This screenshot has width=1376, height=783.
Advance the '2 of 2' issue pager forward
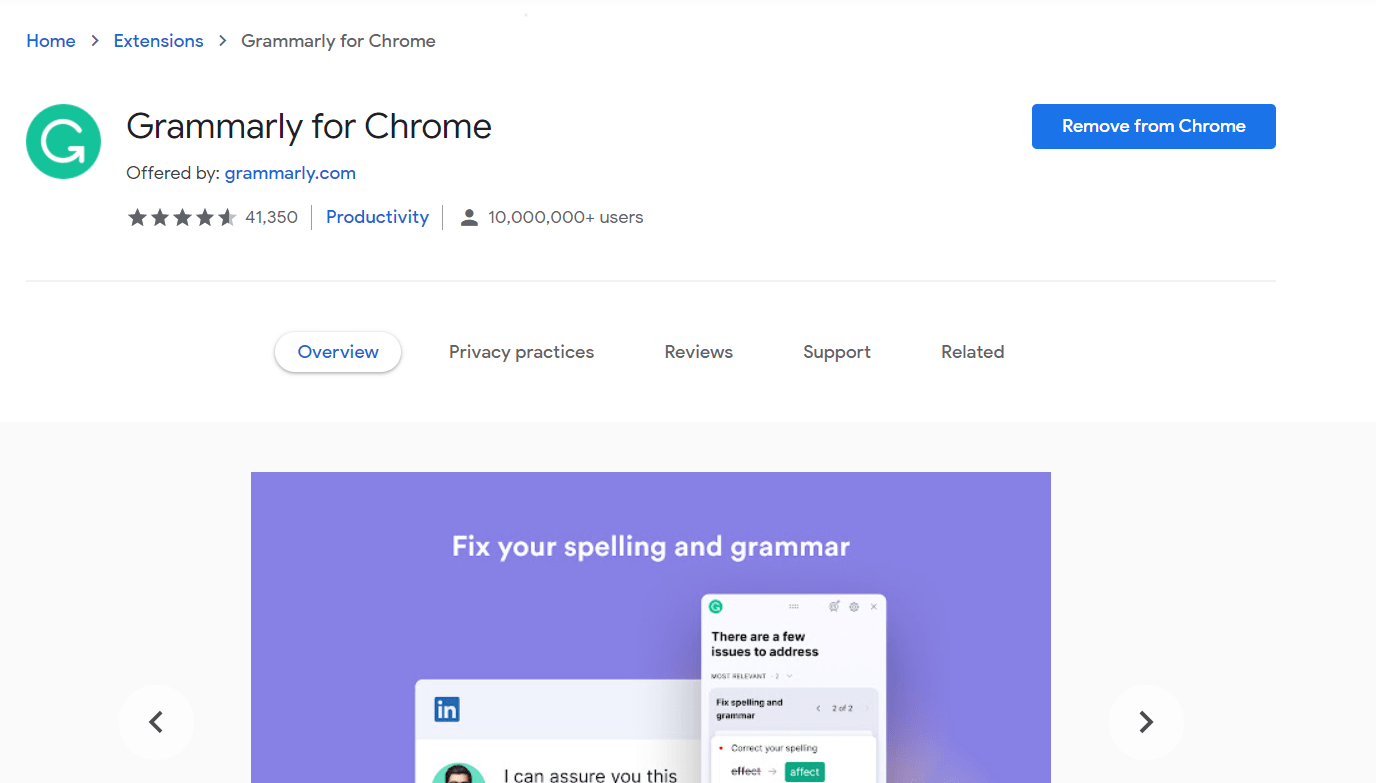(x=867, y=708)
